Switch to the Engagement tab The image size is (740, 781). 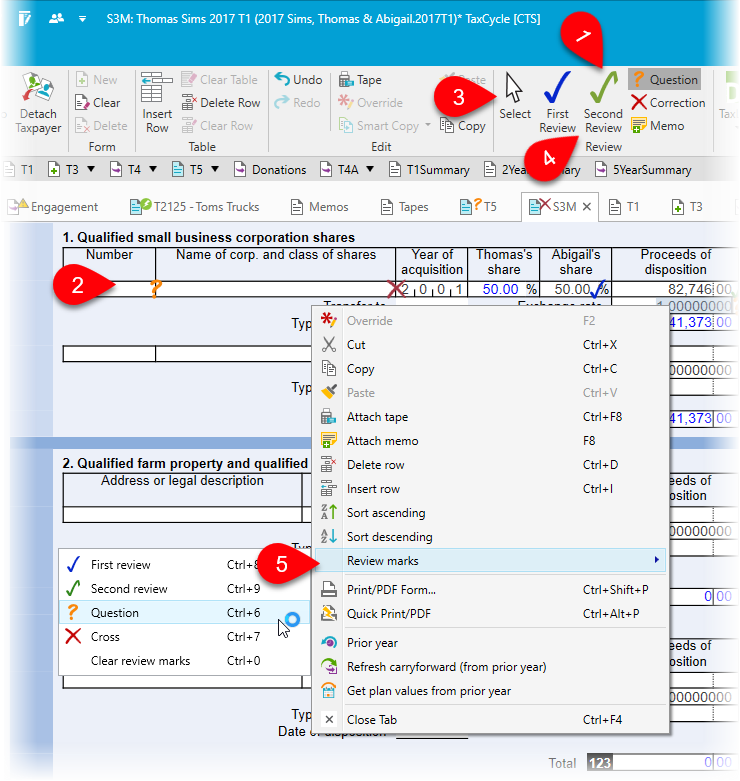[53, 207]
